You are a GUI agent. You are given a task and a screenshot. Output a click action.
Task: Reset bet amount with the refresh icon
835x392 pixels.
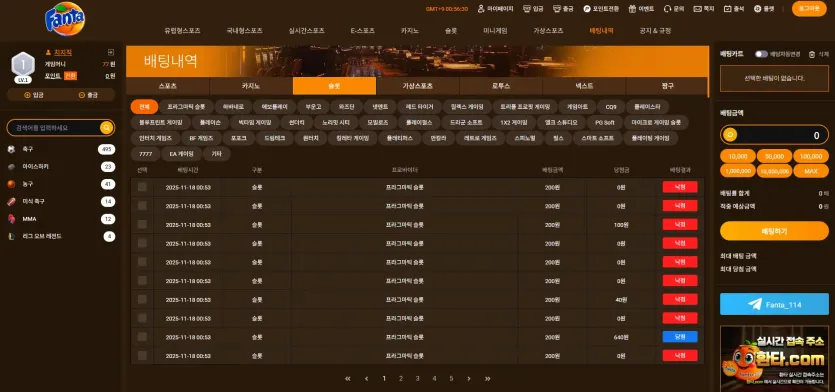click(x=730, y=135)
